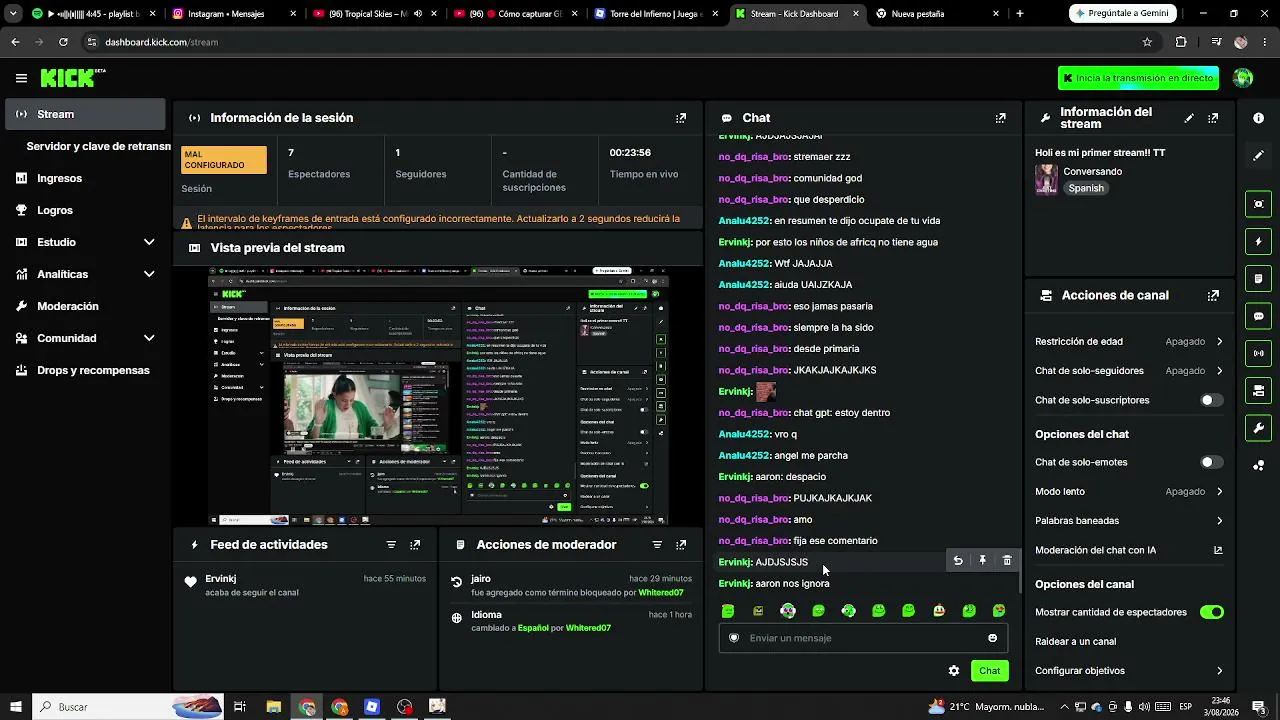Open Chat de solo-seguidores options

pyautogui.click(x=1129, y=371)
